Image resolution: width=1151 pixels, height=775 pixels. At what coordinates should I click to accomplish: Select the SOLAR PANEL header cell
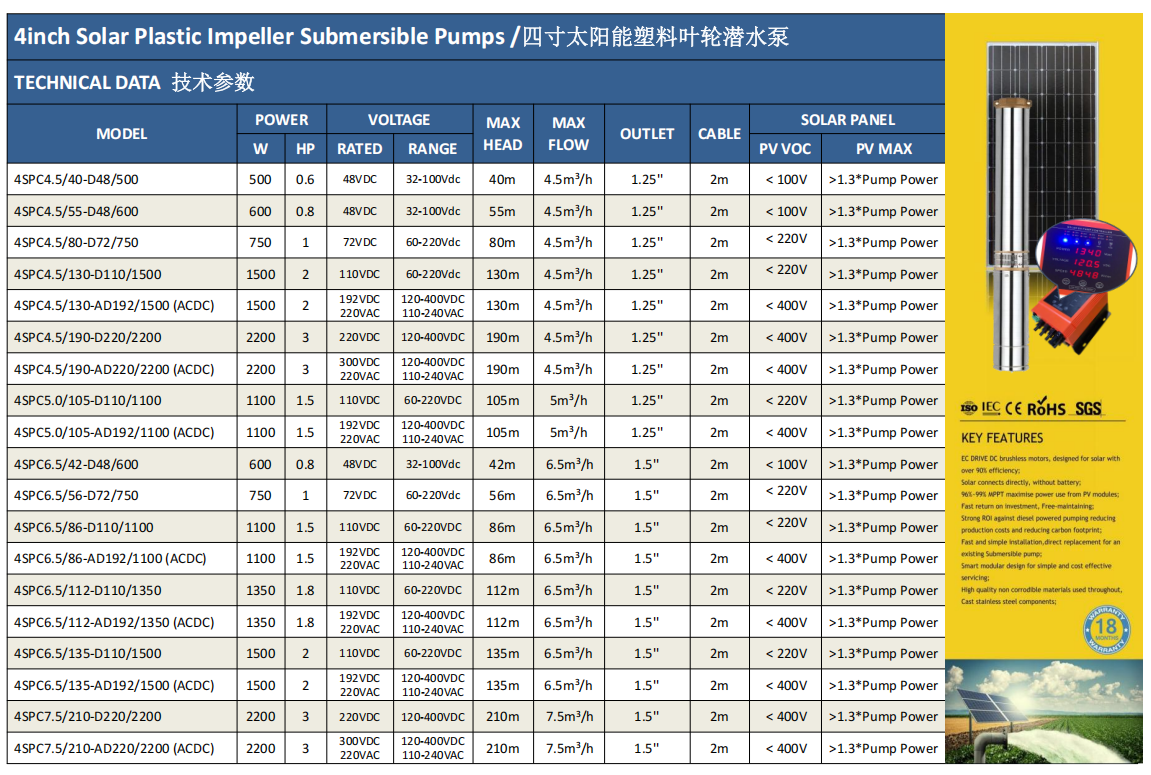[847, 119]
